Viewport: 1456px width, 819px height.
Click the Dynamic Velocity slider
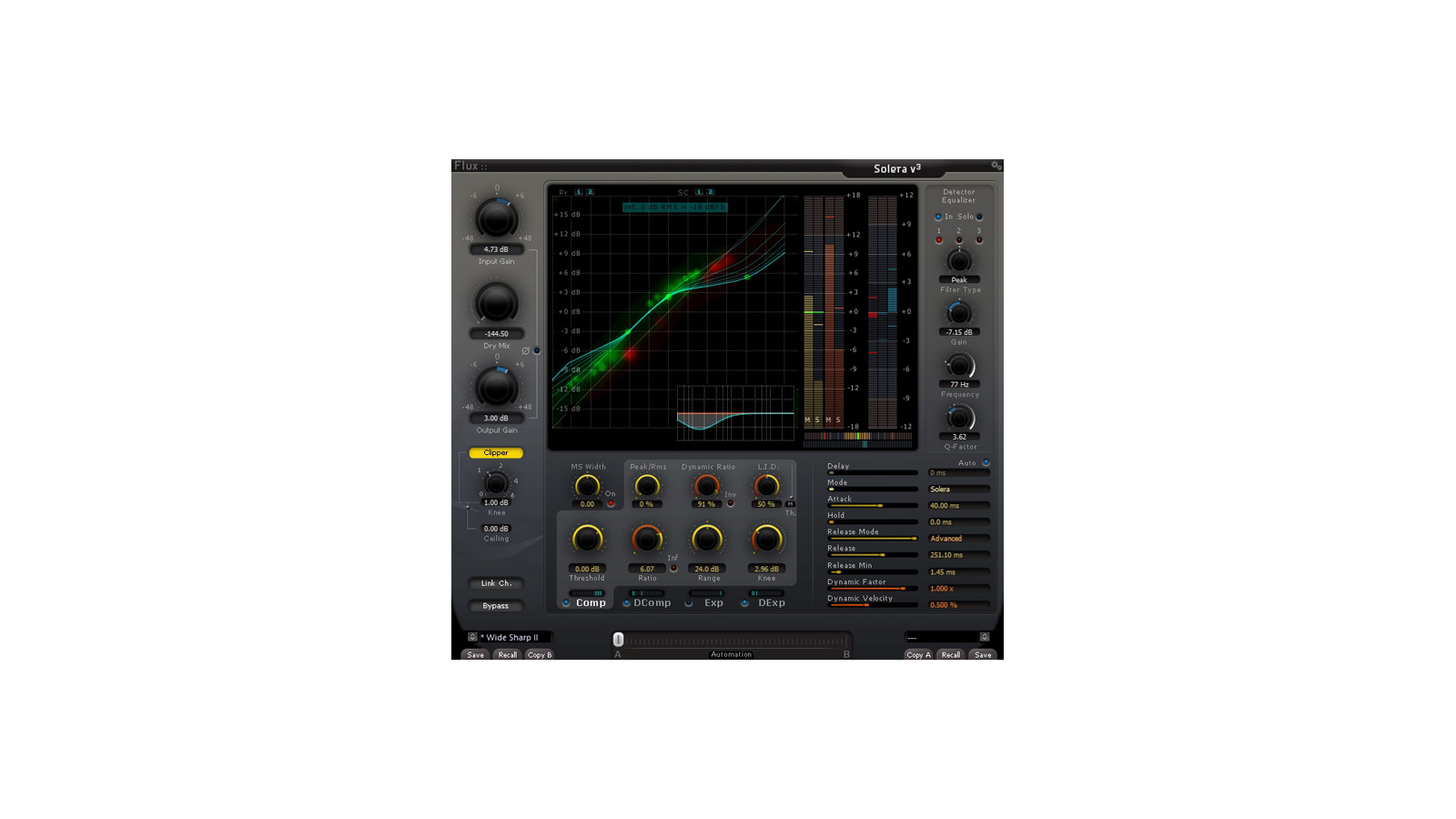[x=873, y=605]
